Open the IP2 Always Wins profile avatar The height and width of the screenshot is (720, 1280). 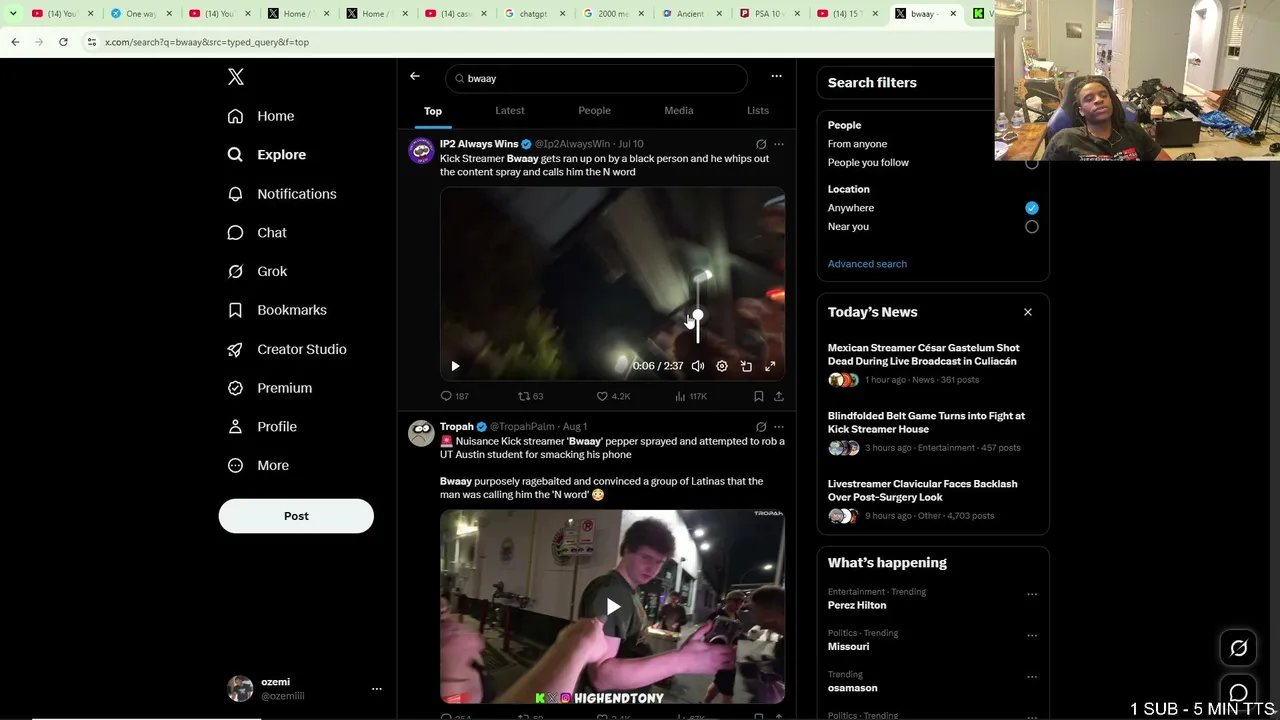421,150
